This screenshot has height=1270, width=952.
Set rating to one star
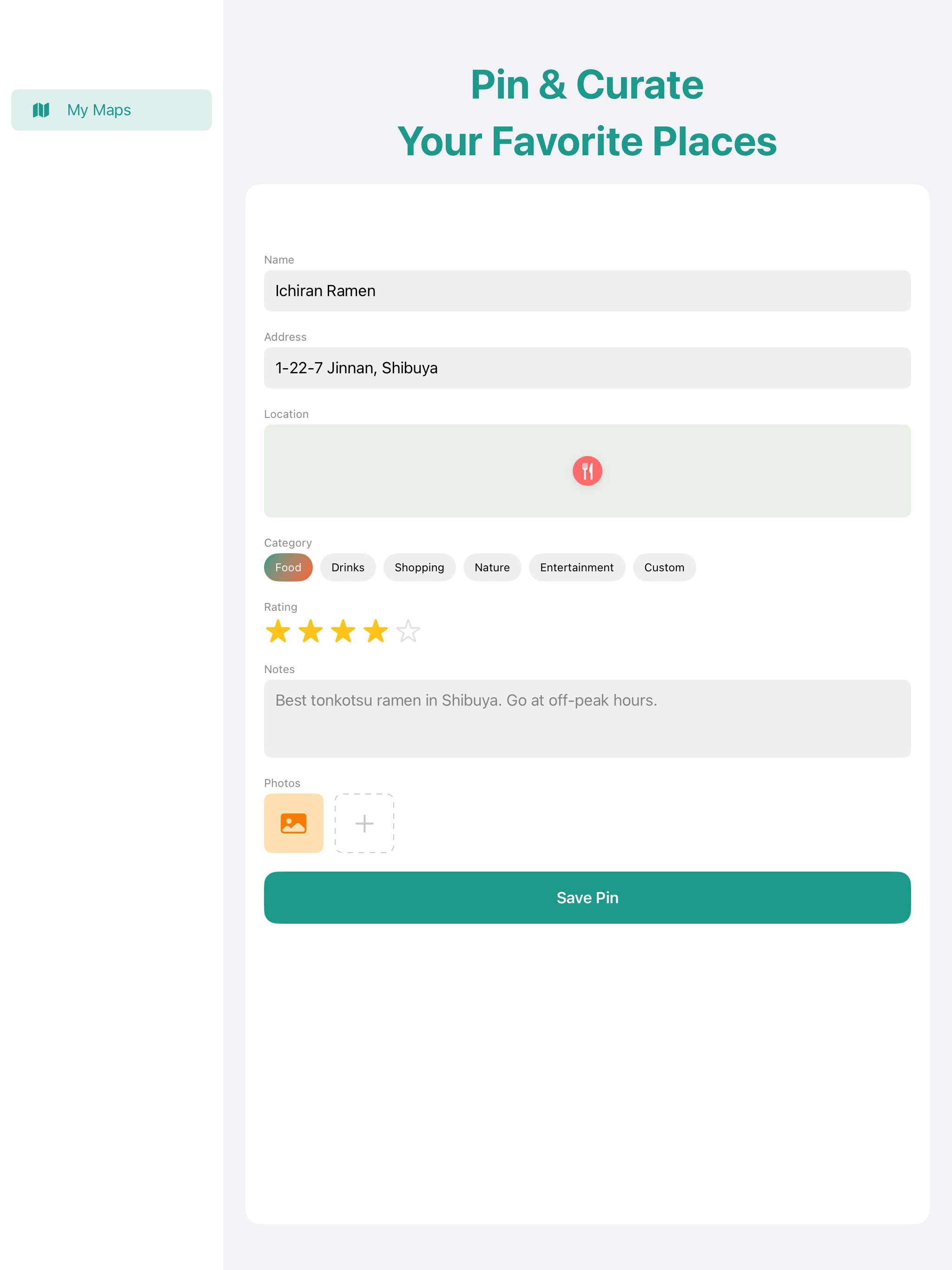(x=278, y=631)
